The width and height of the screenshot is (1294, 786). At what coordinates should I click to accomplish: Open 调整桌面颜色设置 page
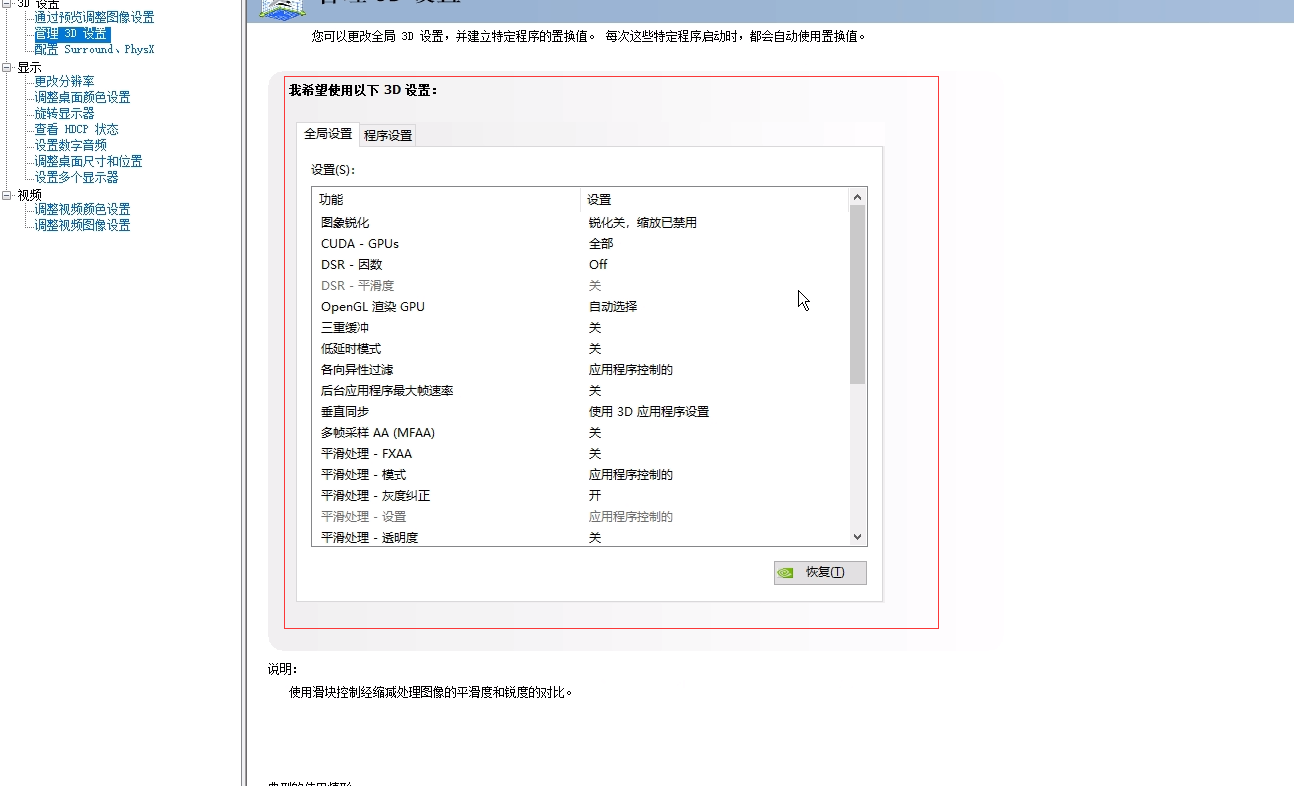click(x=82, y=98)
